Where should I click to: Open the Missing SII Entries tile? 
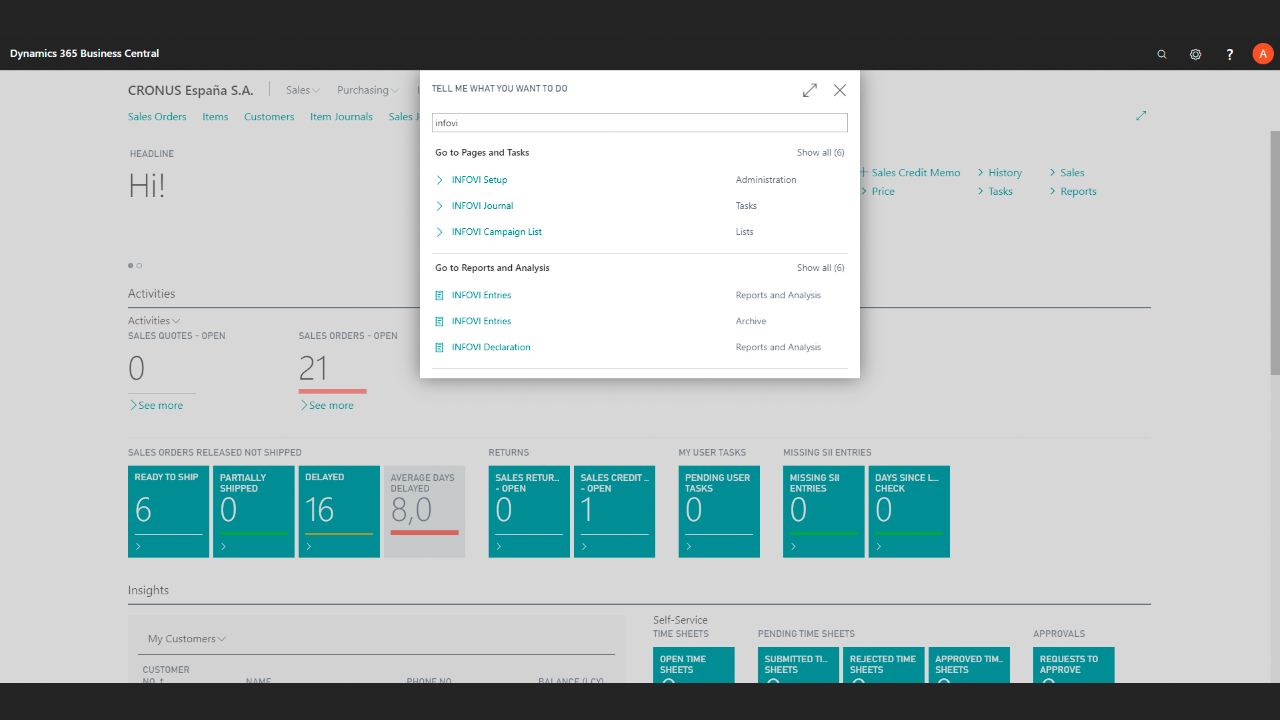point(824,512)
